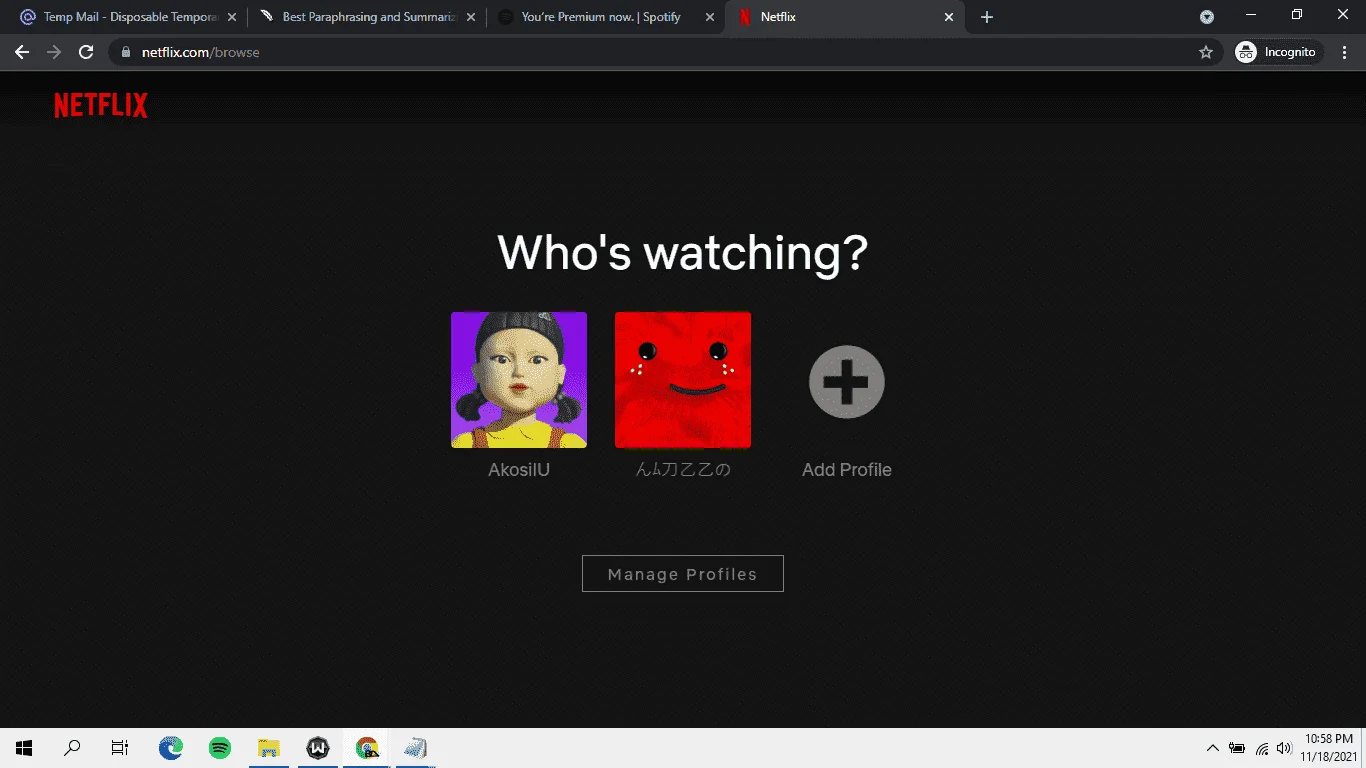Image resolution: width=1366 pixels, height=768 pixels.
Task: View site information via the lock icon
Action: (126, 52)
